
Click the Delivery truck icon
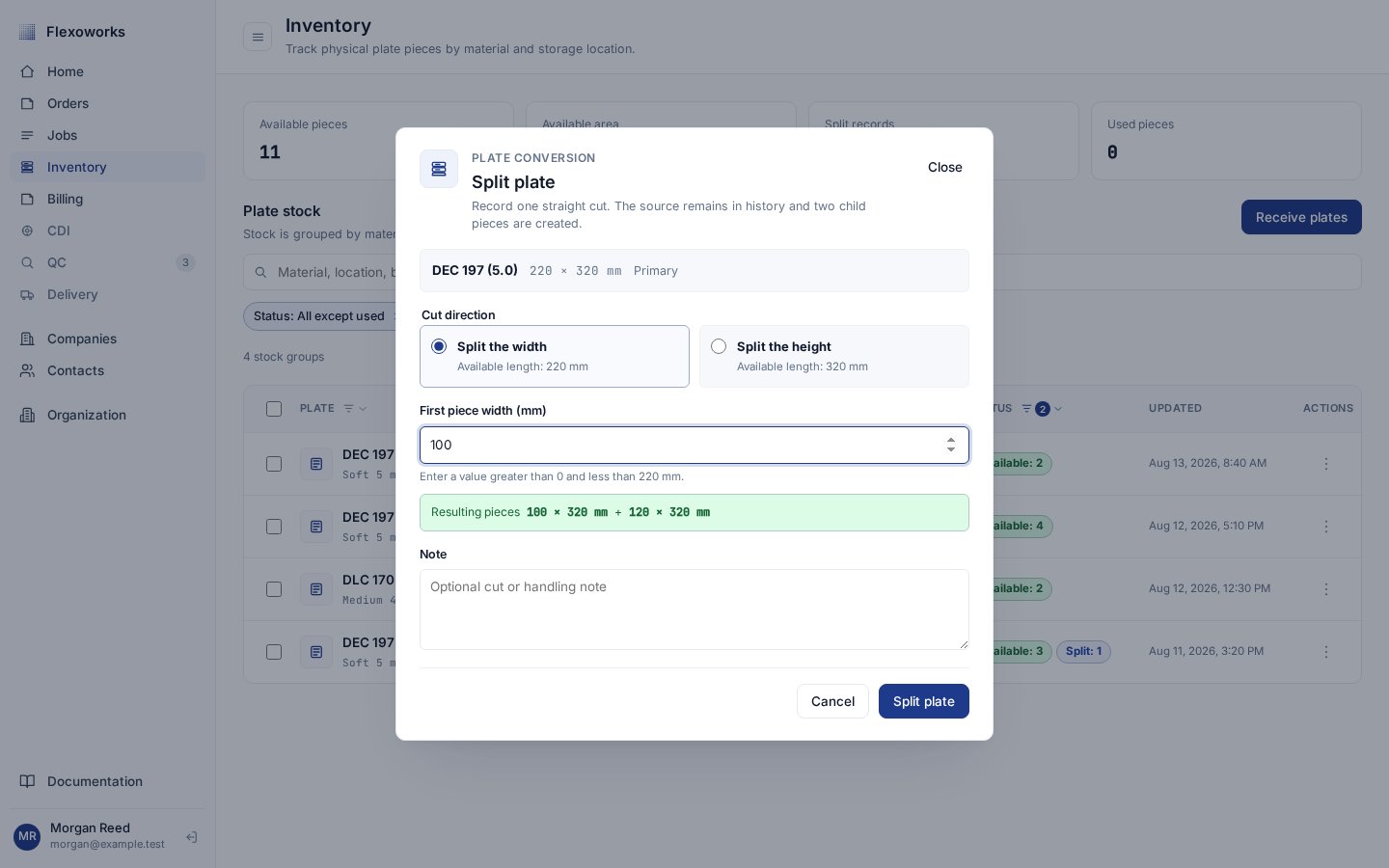(x=27, y=294)
